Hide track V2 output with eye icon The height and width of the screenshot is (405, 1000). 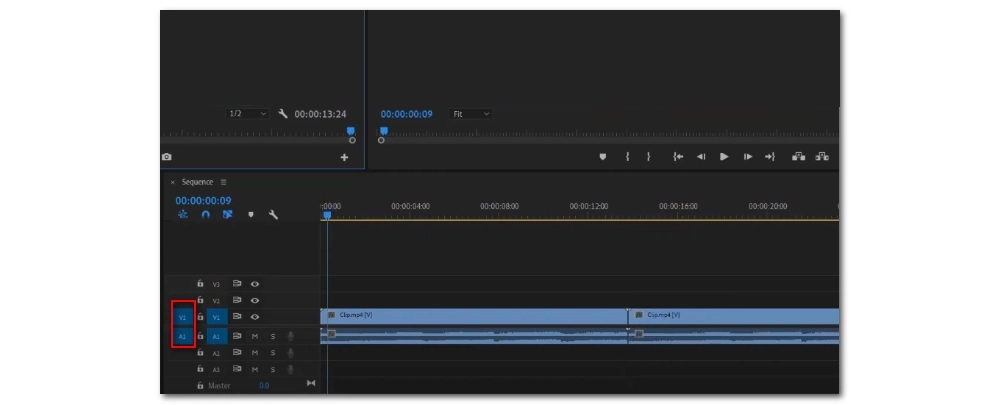[254, 300]
